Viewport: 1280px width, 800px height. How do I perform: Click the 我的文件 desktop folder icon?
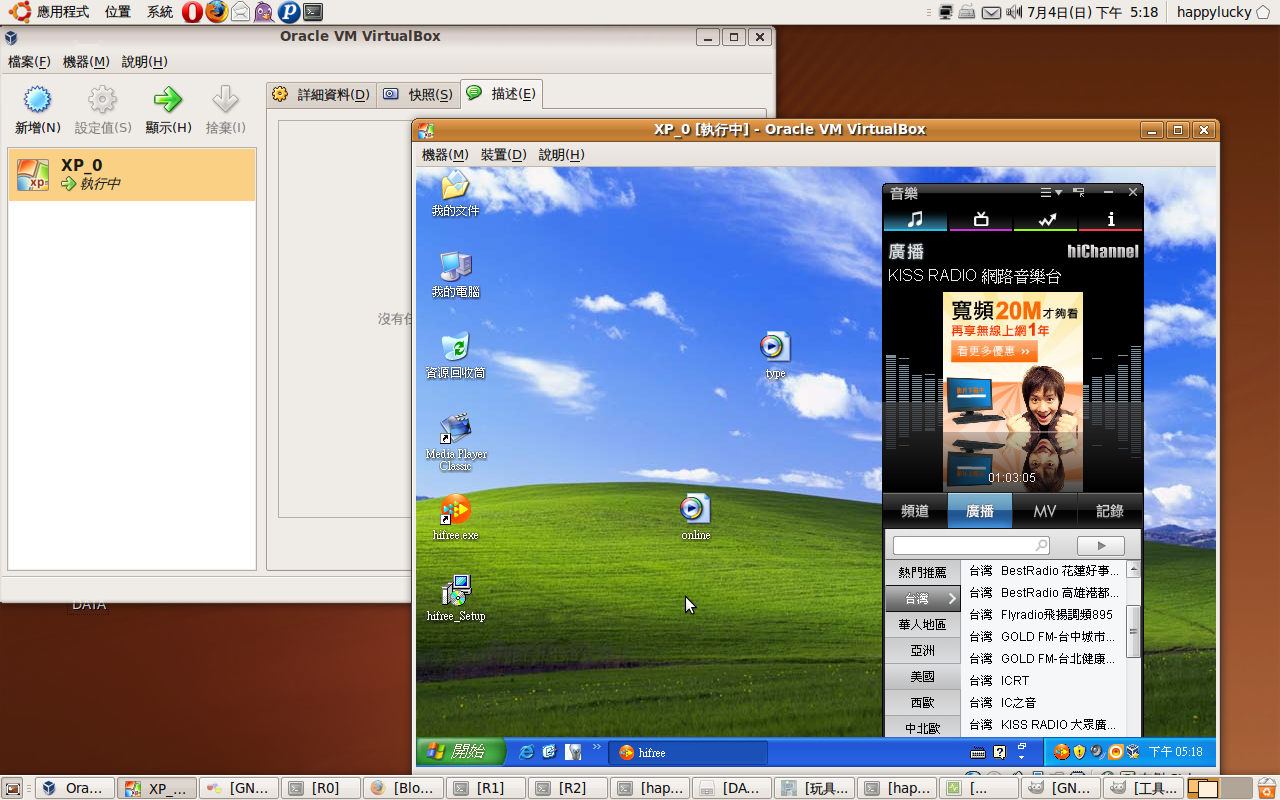pos(455,185)
